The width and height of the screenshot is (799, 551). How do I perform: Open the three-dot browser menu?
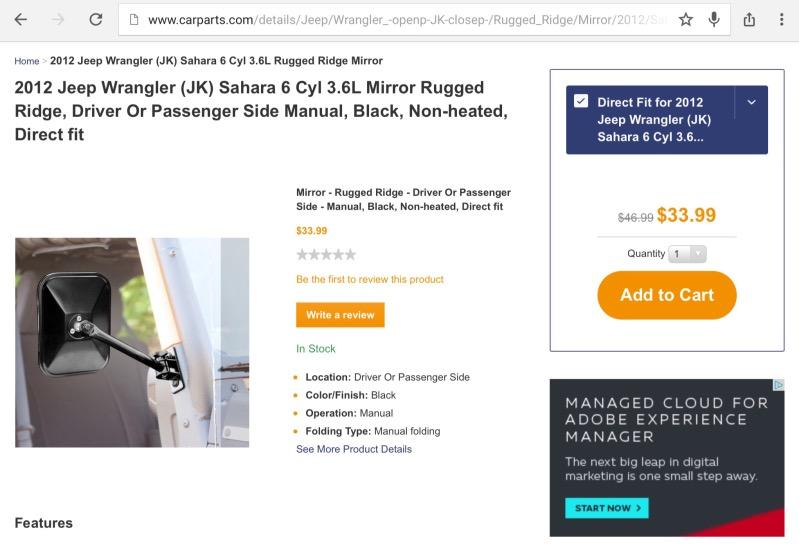point(781,19)
